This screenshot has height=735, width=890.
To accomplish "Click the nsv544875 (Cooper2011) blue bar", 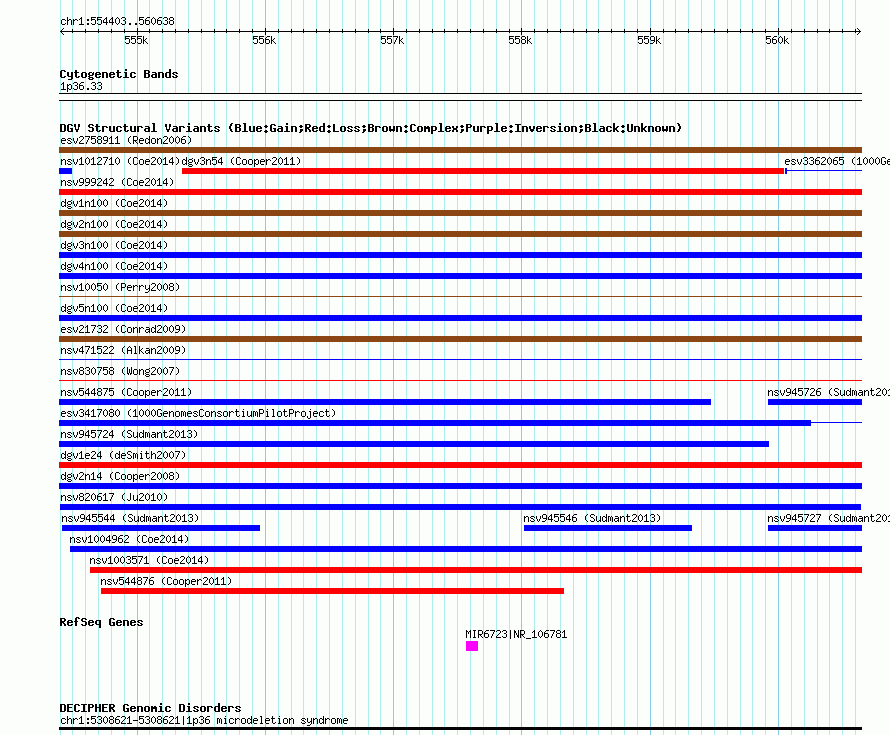I will click(385, 402).
